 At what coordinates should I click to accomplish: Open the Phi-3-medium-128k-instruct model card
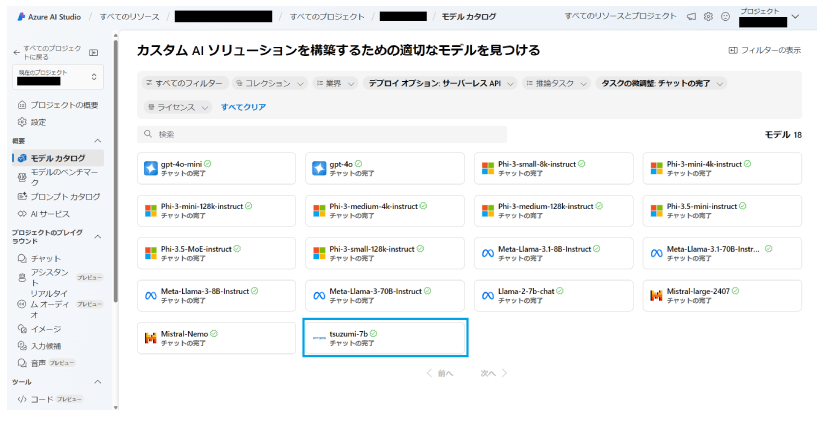[x=554, y=211]
